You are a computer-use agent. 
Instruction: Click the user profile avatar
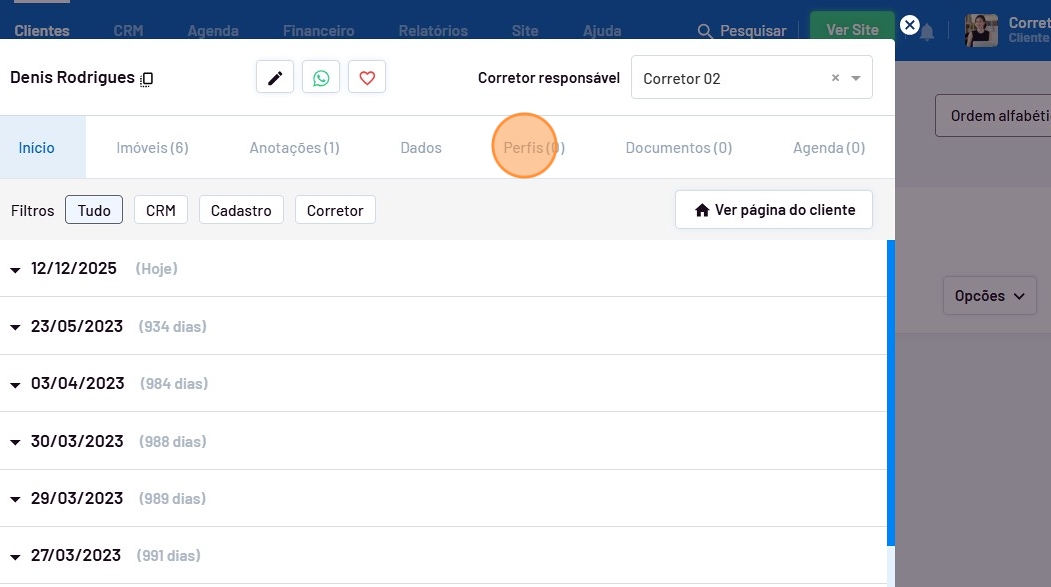click(981, 30)
